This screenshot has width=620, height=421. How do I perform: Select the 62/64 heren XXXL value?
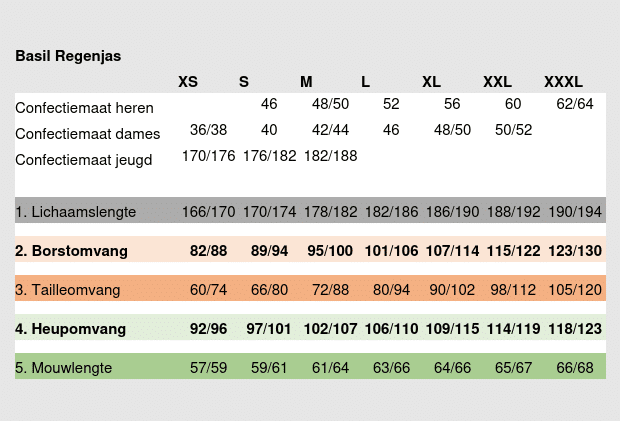[575, 104]
